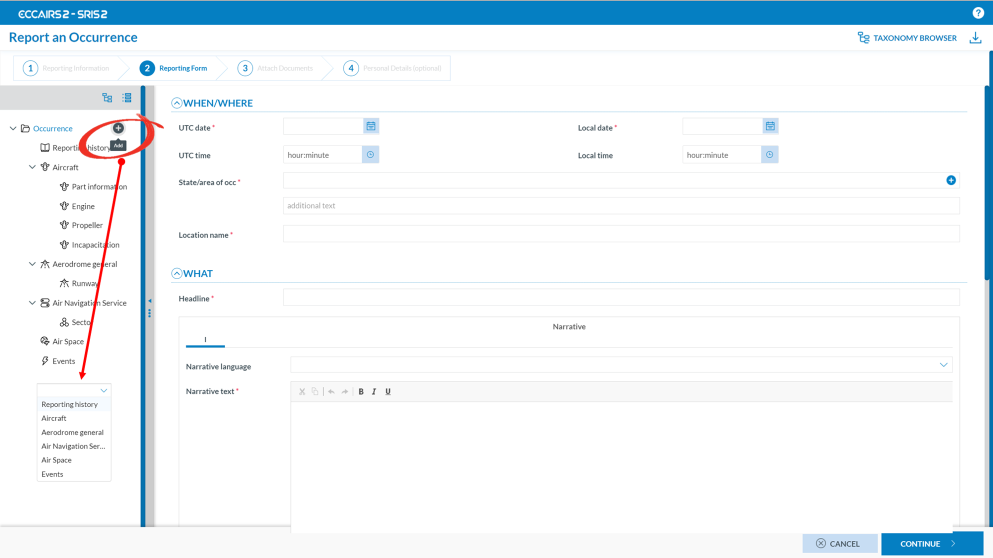
Task: Select the Occurrence folder item
Action: point(53,129)
